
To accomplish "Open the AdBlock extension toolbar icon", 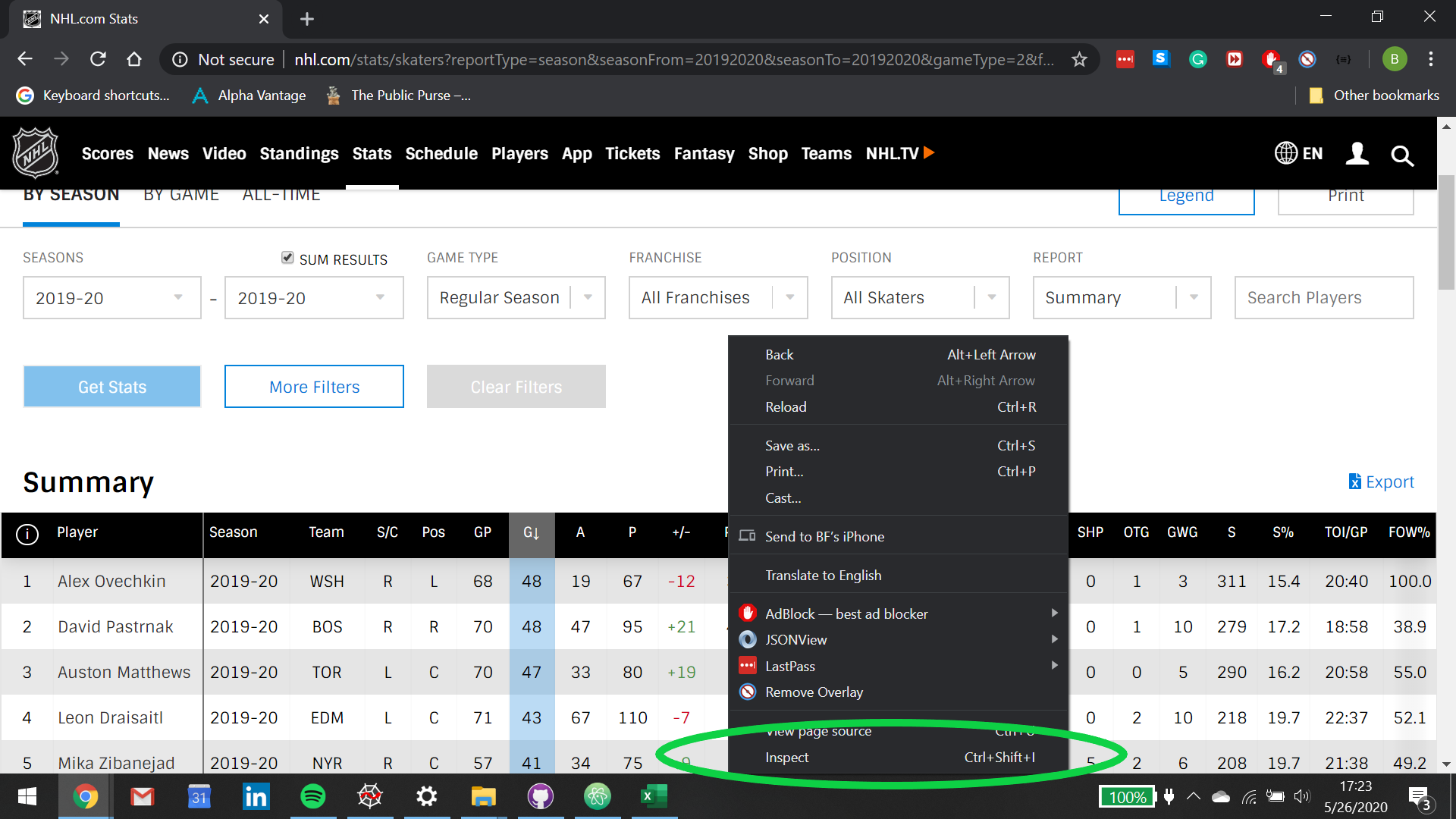I will click(1272, 61).
